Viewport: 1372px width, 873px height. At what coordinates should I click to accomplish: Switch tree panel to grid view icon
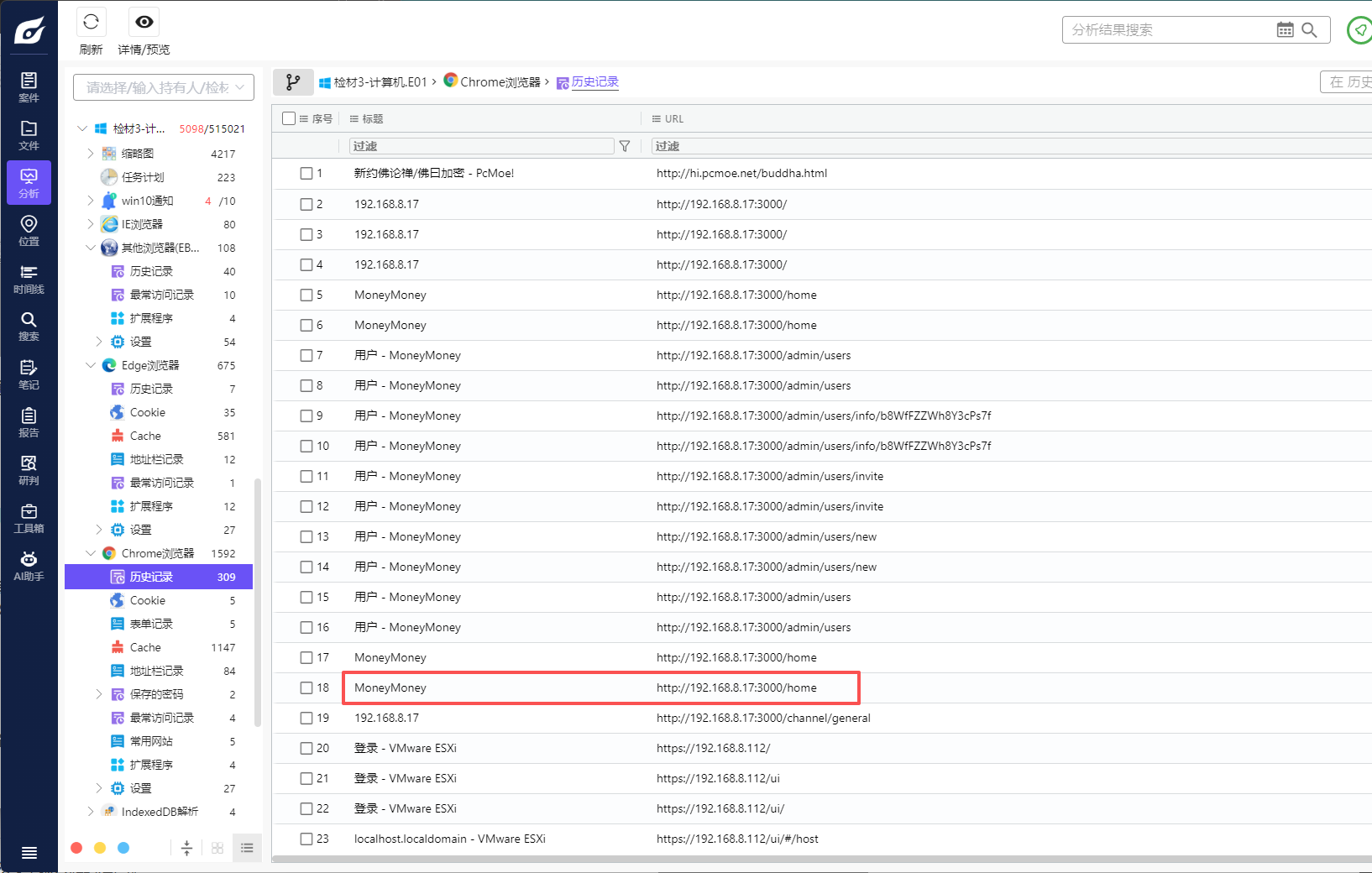tap(217, 848)
